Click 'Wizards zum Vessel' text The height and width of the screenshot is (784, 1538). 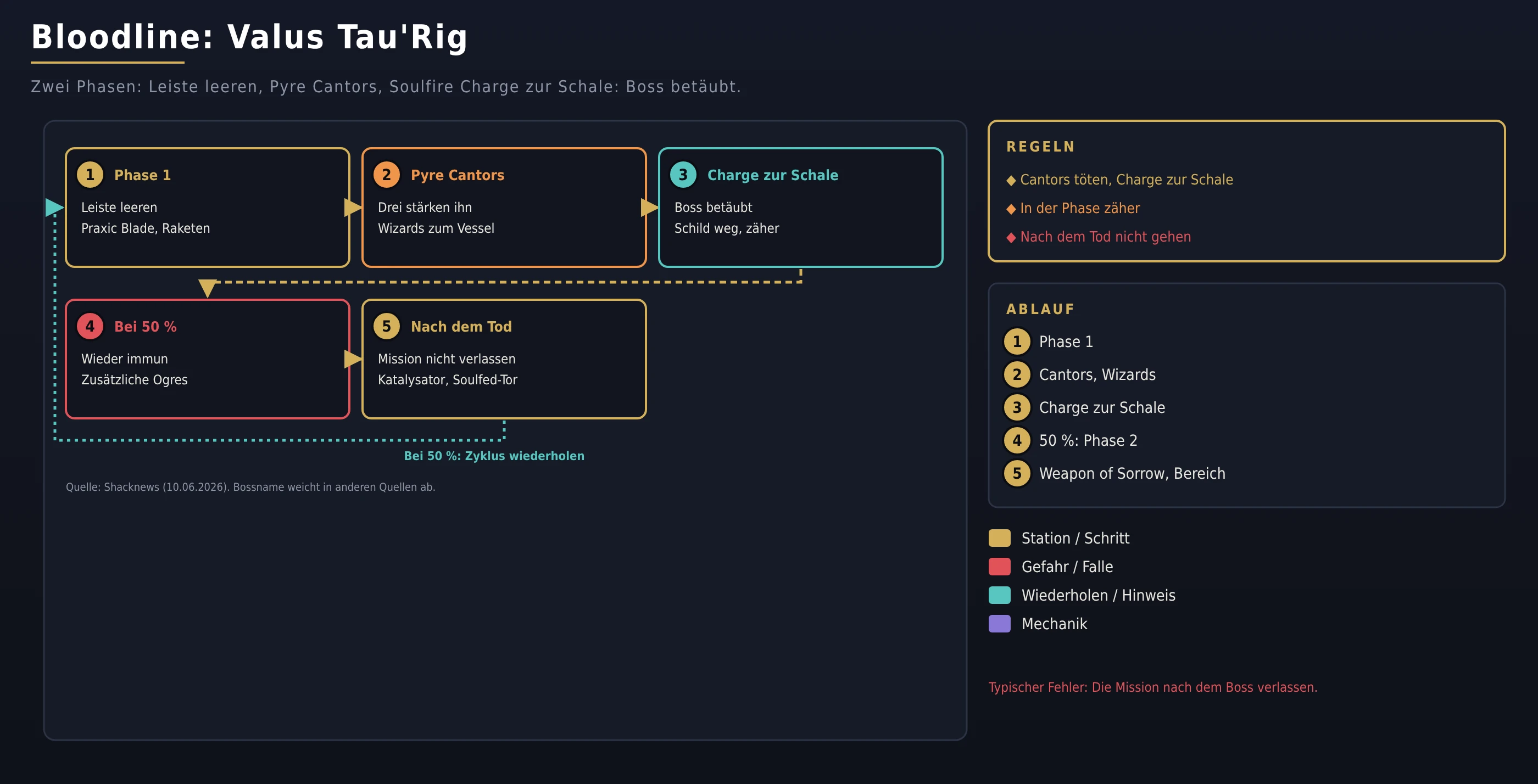[x=436, y=228]
